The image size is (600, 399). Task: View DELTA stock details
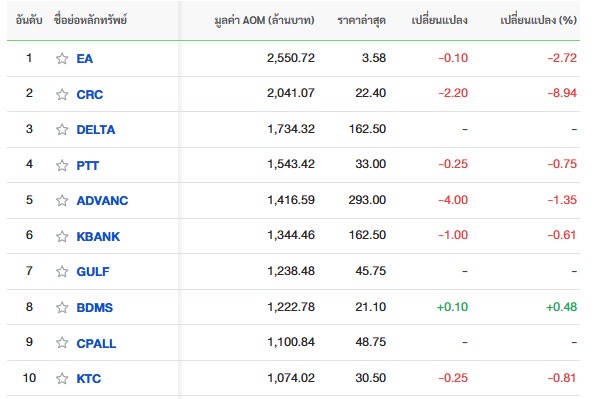(96, 130)
